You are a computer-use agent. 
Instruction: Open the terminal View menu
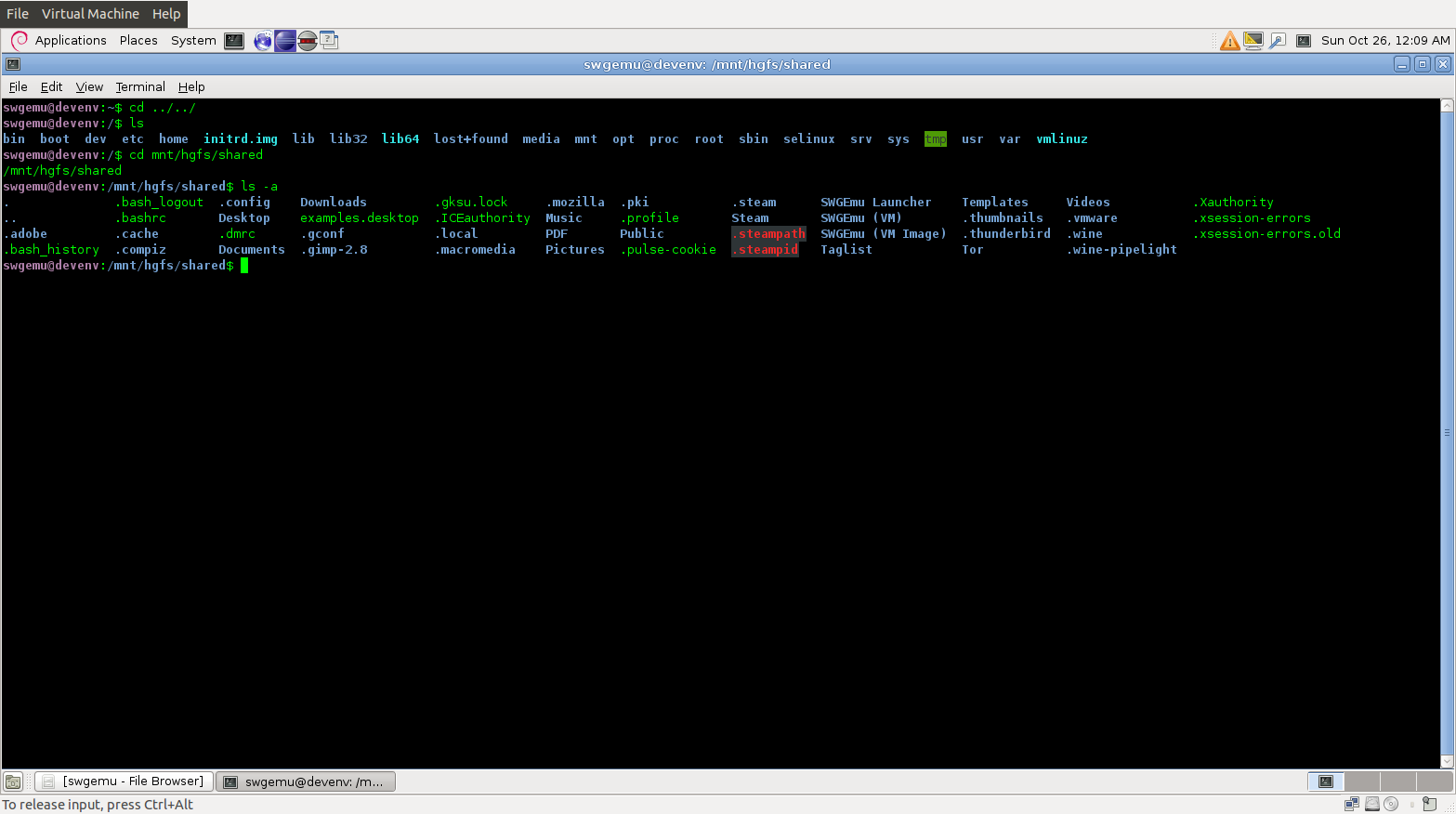(89, 86)
